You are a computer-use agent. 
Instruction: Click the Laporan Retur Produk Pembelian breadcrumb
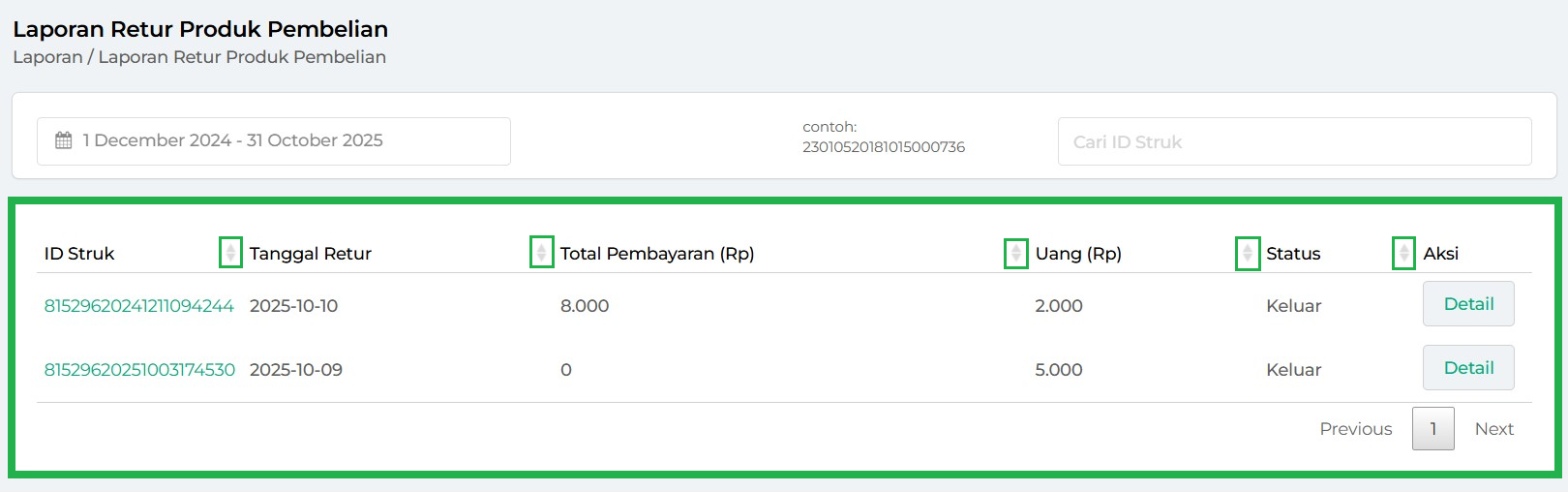(242, 57)
